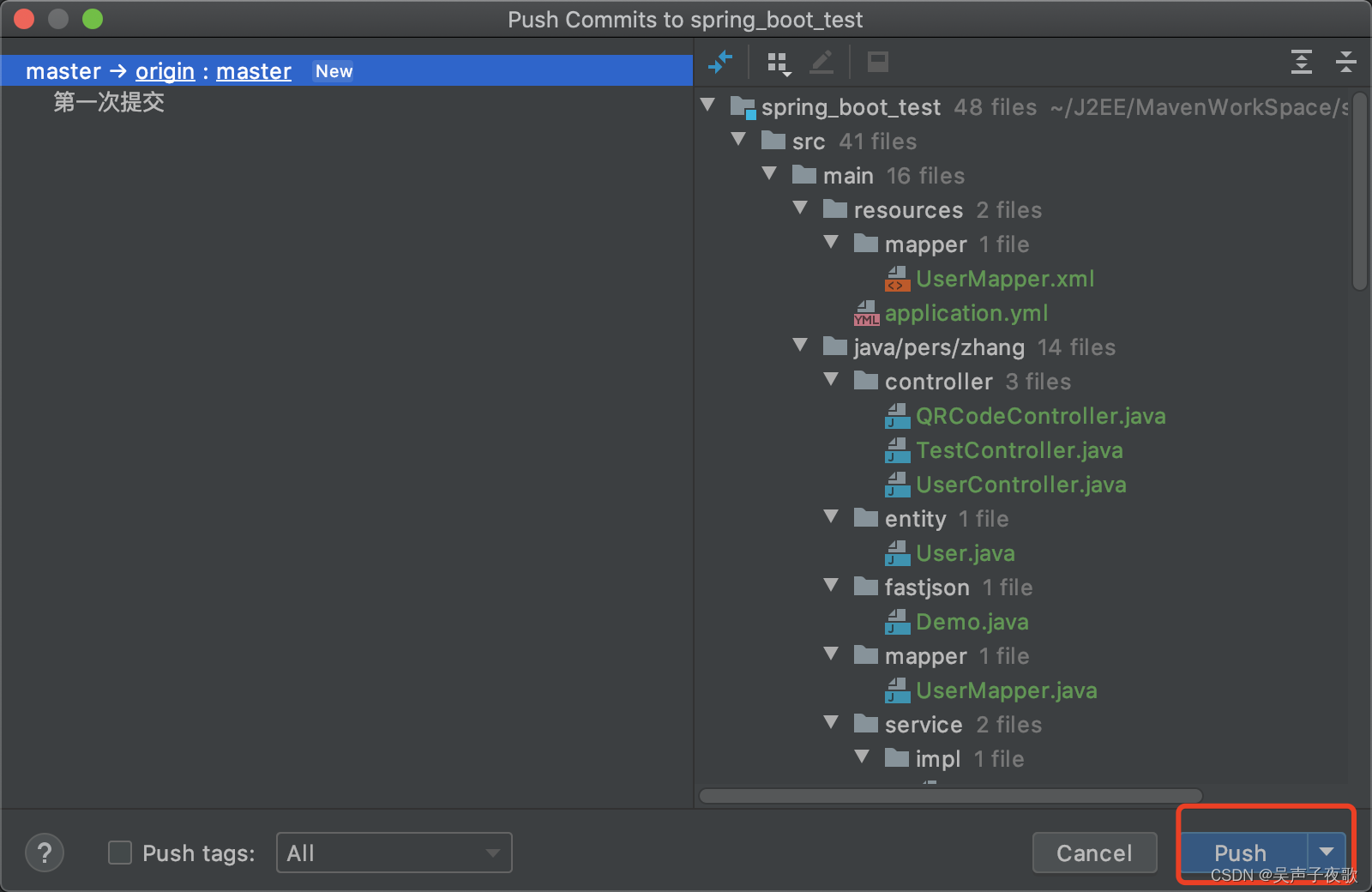
Task: Select UserMapper.java in the tree
Action: (x=1007, y=690)
